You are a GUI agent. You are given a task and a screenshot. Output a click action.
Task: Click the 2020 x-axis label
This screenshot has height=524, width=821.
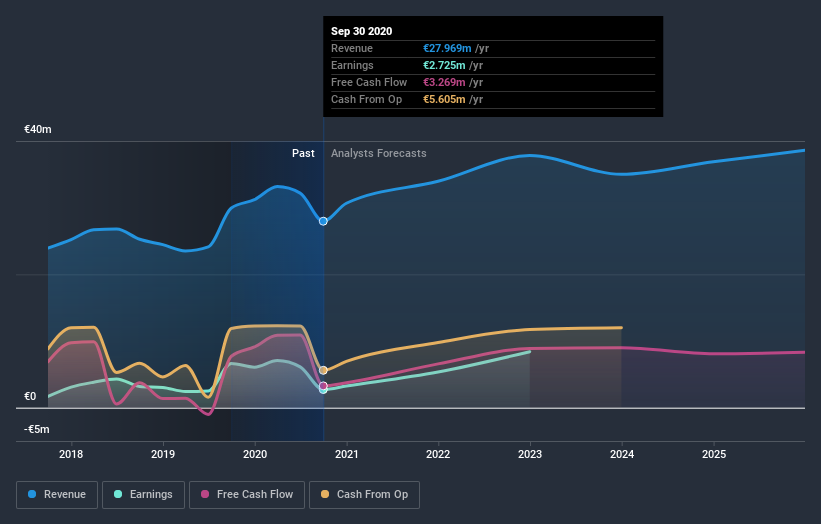click(255, 454)
